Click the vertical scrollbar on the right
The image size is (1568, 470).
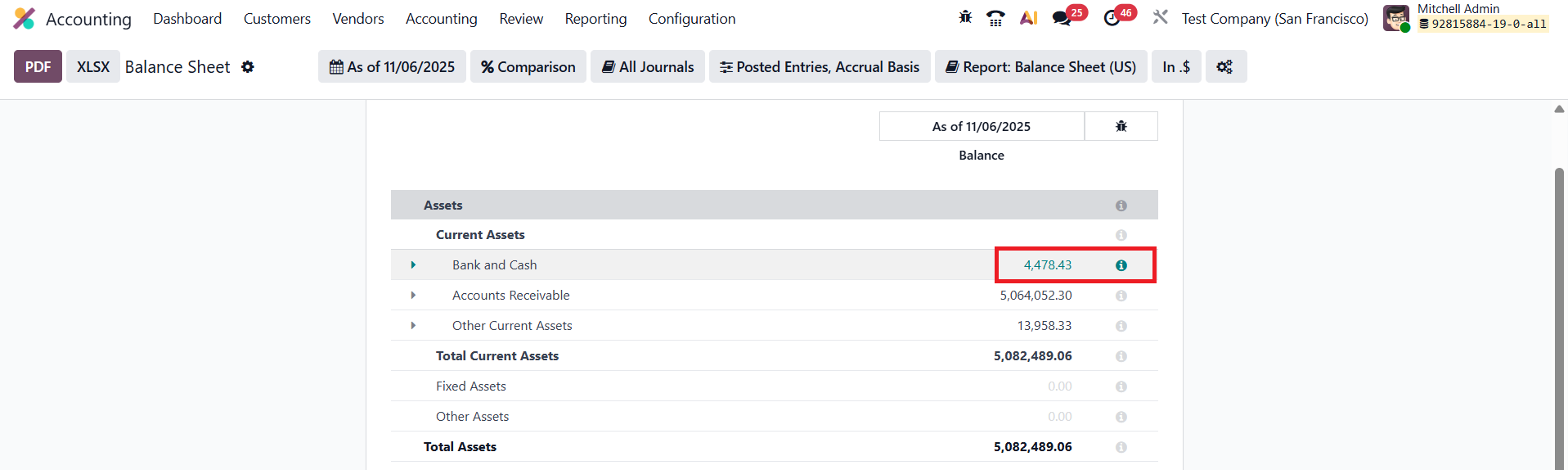[1559, 311]
